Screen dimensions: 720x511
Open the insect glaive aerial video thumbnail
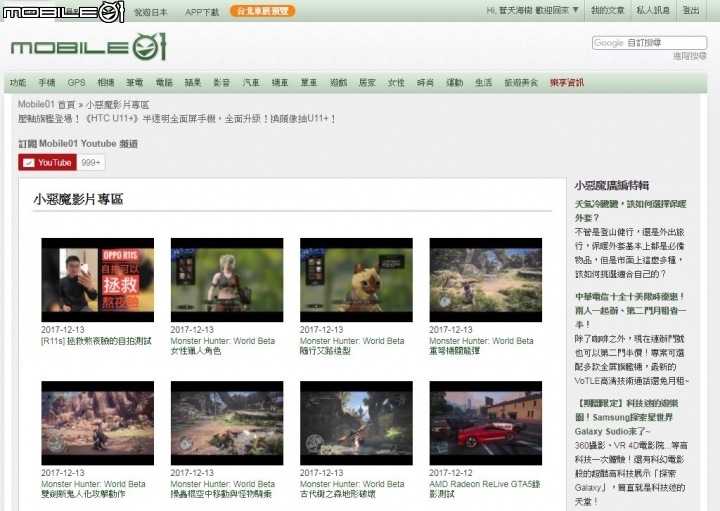[x=227, y=423]
